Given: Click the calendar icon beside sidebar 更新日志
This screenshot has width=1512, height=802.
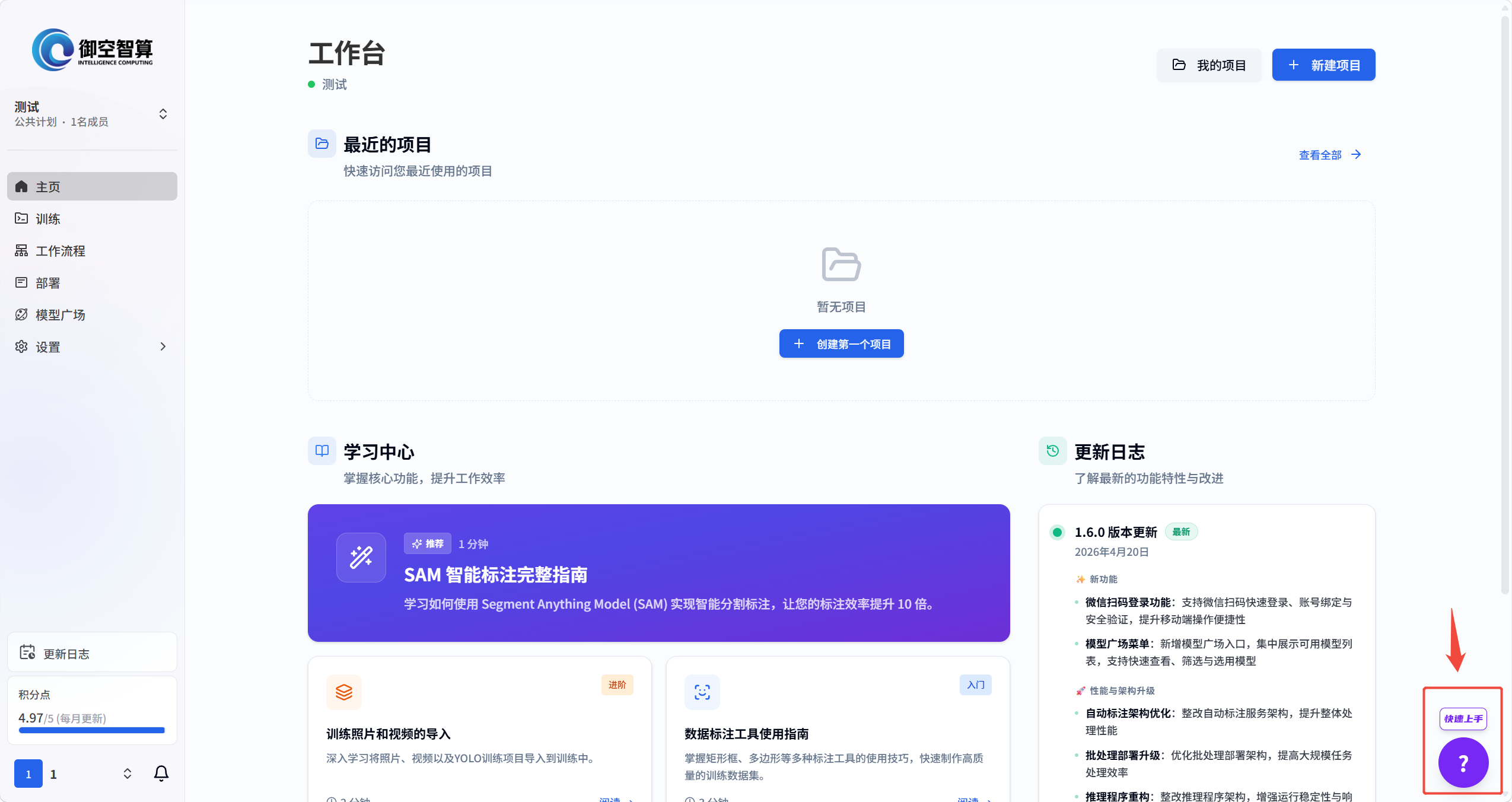Looking at the screenshot, I should click(27, 653).
